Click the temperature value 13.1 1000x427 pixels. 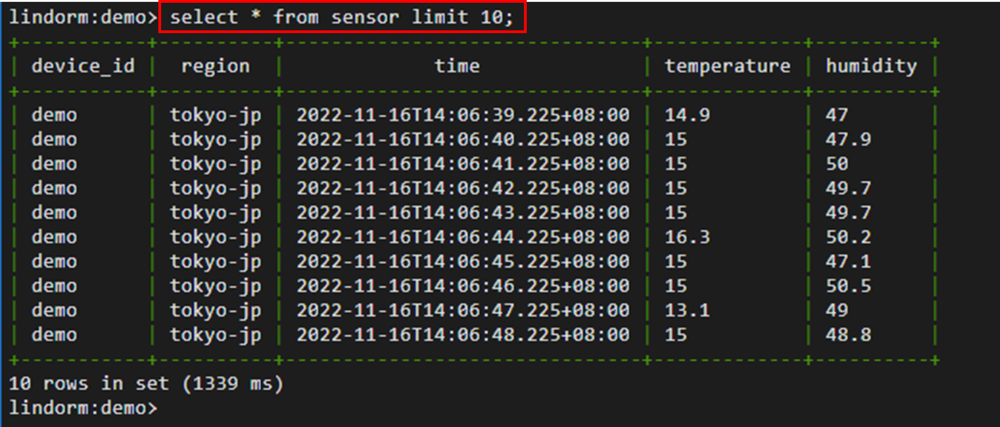tap(688, 310)
